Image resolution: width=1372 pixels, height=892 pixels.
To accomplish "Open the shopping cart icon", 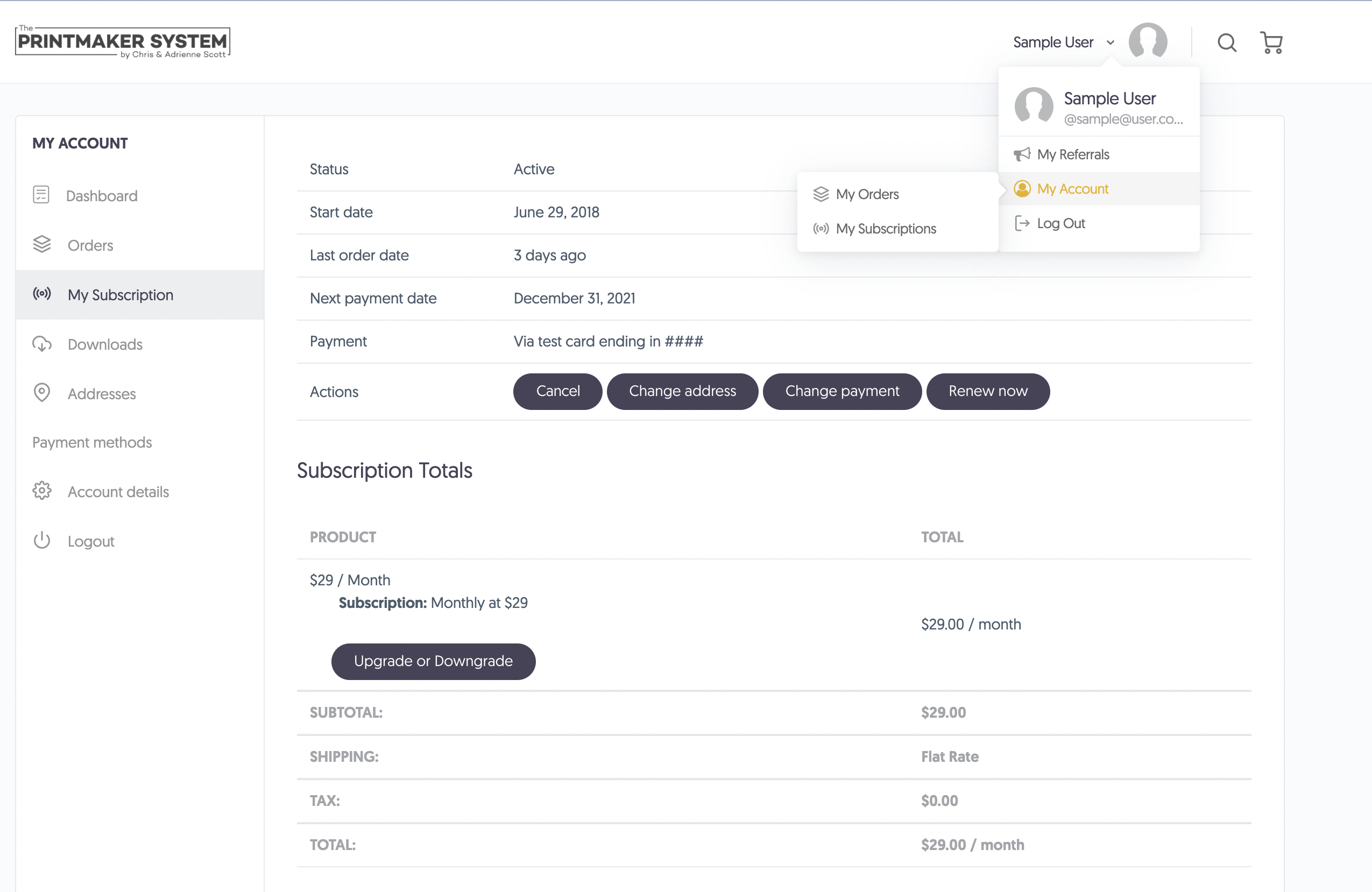I will [1271, 43].
